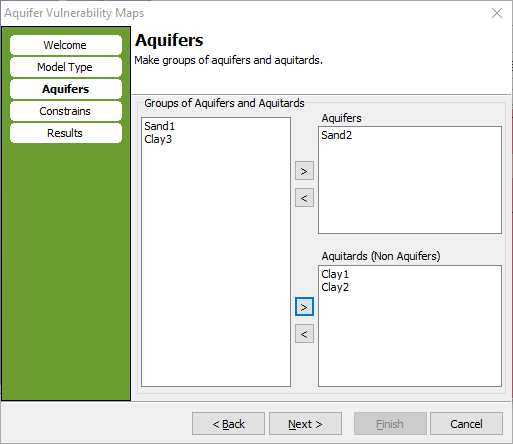Move selected group into Aquifers list
513x444 pixels.
[x=304, y=171]
